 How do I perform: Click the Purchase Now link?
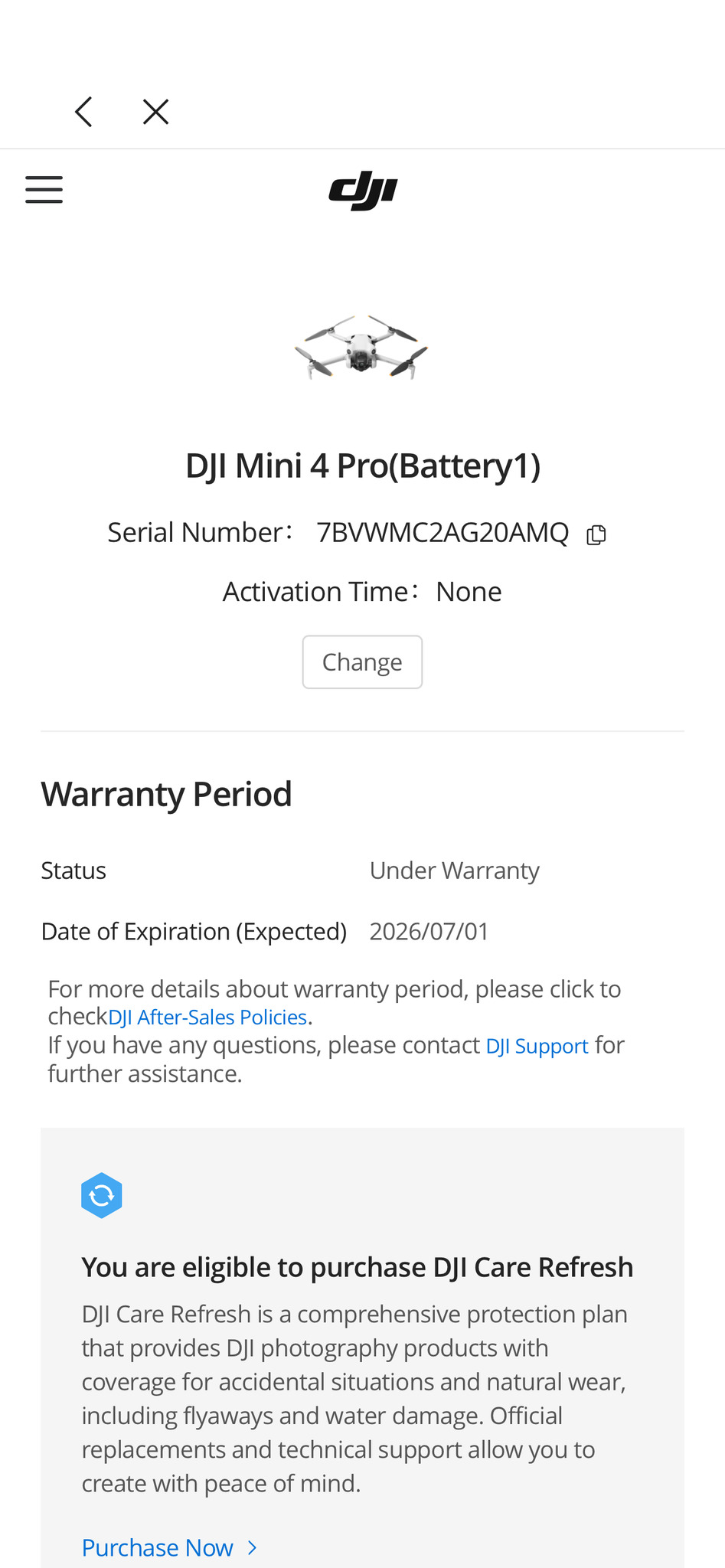[x=157, y=1547]
